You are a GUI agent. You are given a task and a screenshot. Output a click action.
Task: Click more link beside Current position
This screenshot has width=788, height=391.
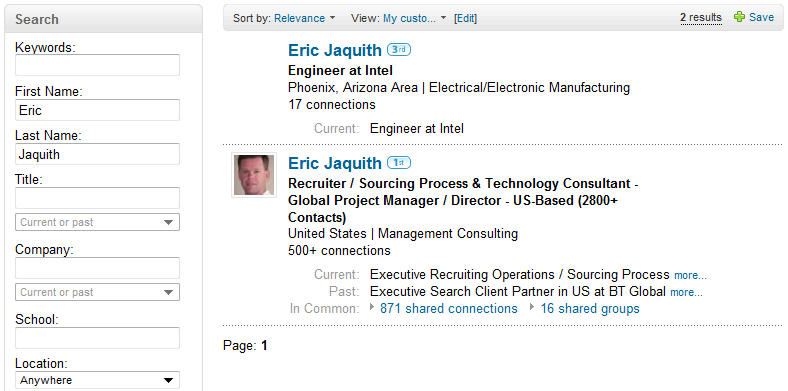coord(691,275)
